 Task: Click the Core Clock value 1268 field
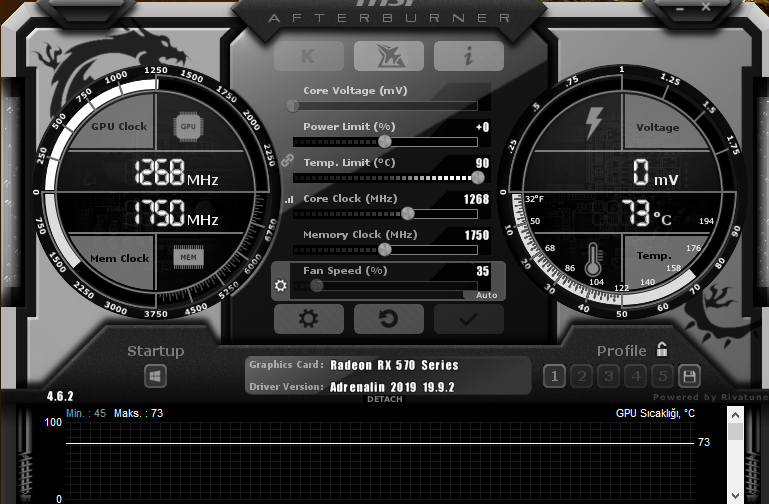[x=476, y=199]
